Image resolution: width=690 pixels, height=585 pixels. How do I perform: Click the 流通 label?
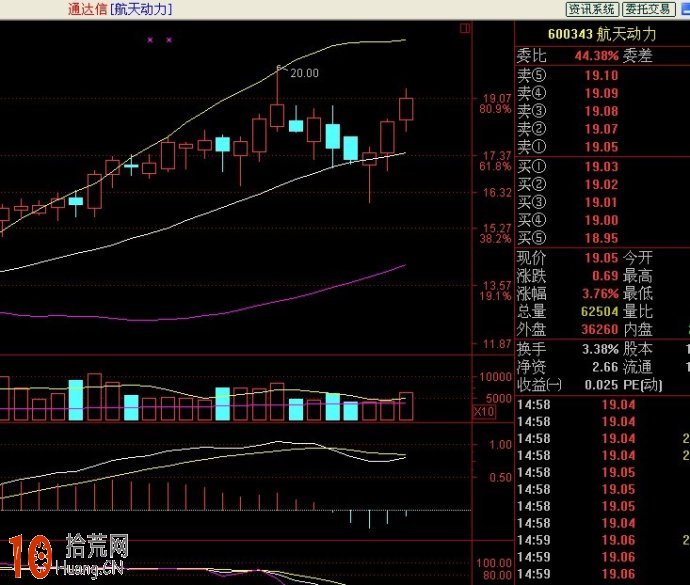[637, 367]
